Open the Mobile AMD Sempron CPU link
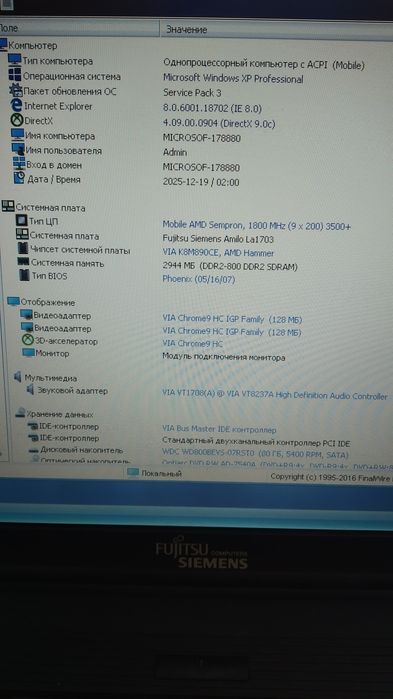This screenshot has height=699, width=393. tap(256, 226)
